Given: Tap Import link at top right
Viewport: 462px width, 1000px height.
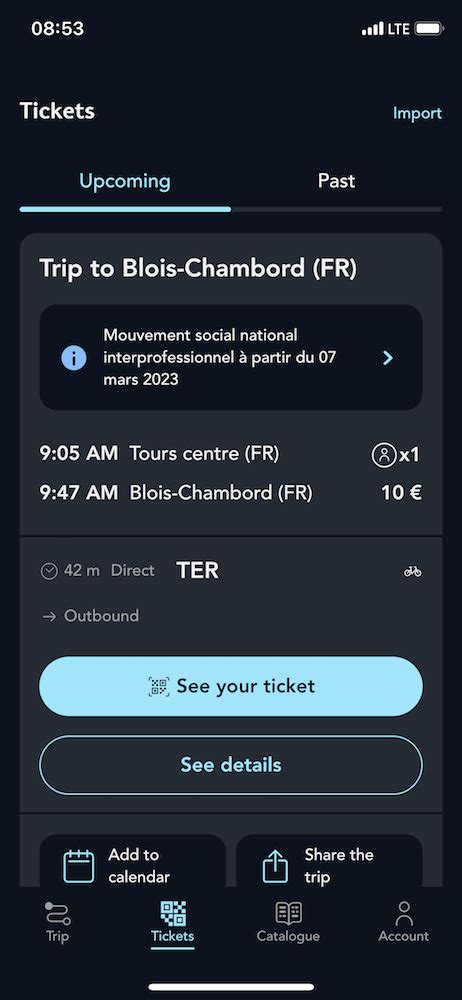Looking at the screenshot, I should (417, 114).
